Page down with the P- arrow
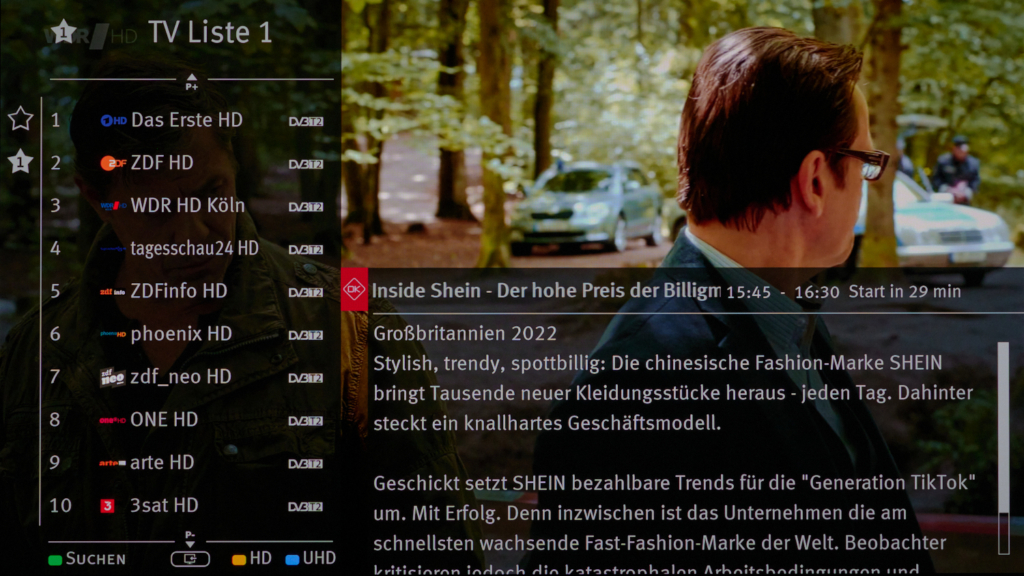This screenshot has width=1024, height=576. click(190, 539)
